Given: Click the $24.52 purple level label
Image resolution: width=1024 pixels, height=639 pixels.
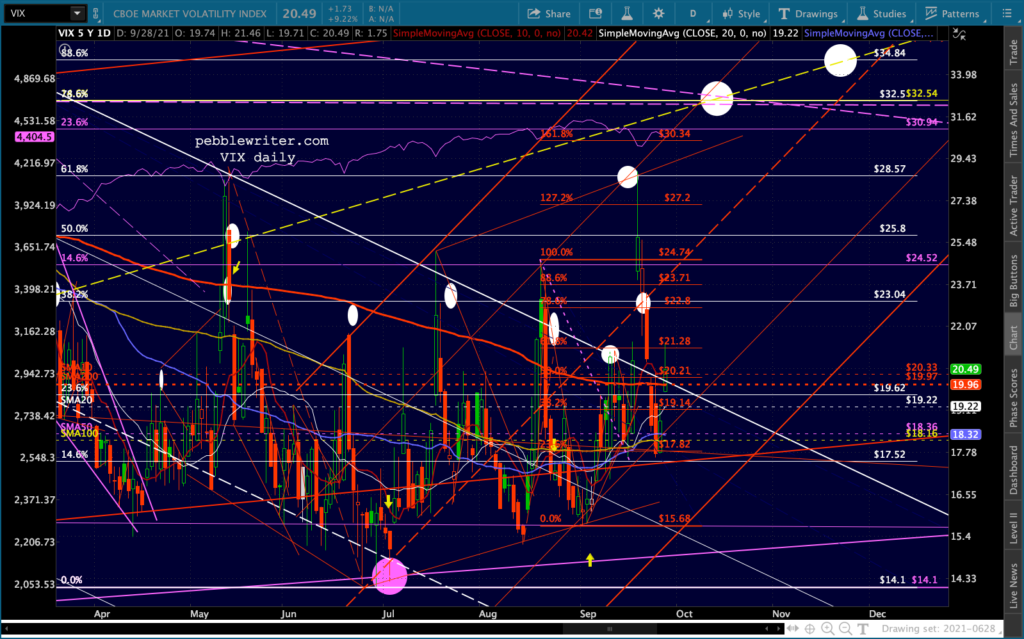Looking at the screenshot, I should 921,258.
